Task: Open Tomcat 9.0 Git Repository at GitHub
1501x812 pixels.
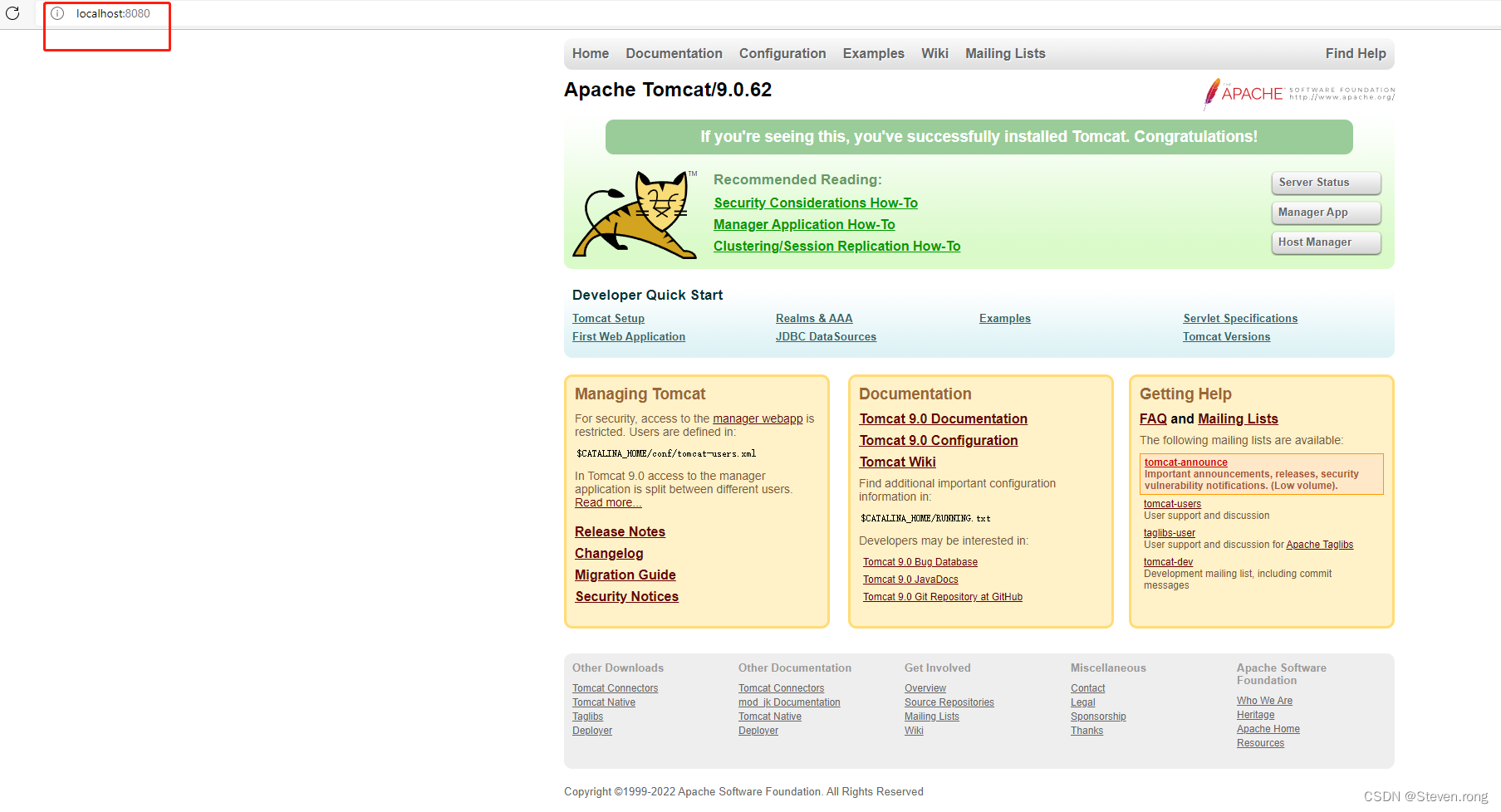Action: click(x=943, y=597)
